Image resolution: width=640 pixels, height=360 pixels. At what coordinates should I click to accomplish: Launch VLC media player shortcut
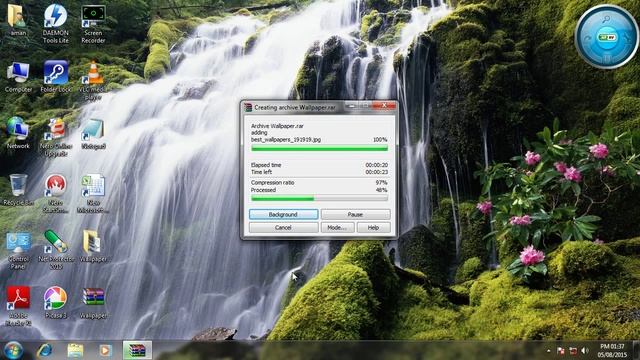(93, 80)
